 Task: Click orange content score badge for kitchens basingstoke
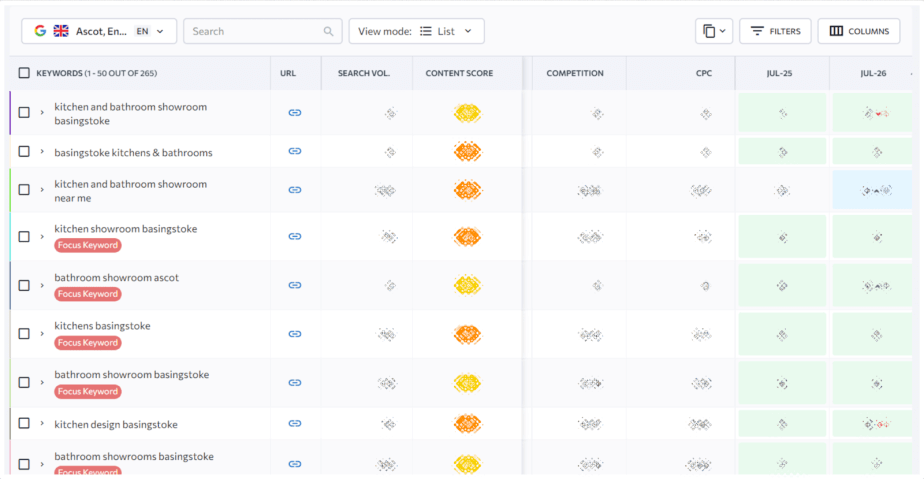(467, 334)
